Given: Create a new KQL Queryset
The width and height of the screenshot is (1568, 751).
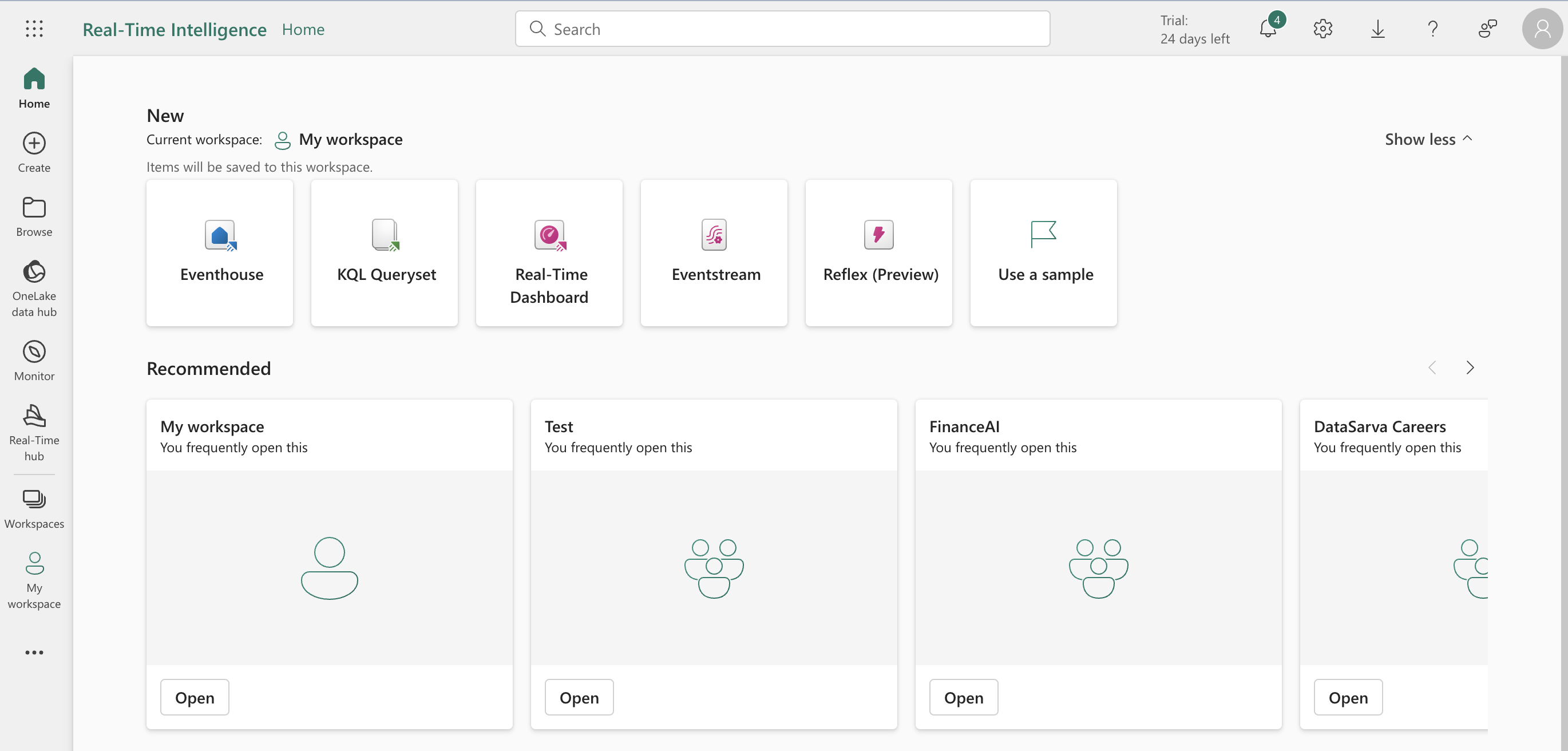Looking at the screenshot, I should coord(385,253).
